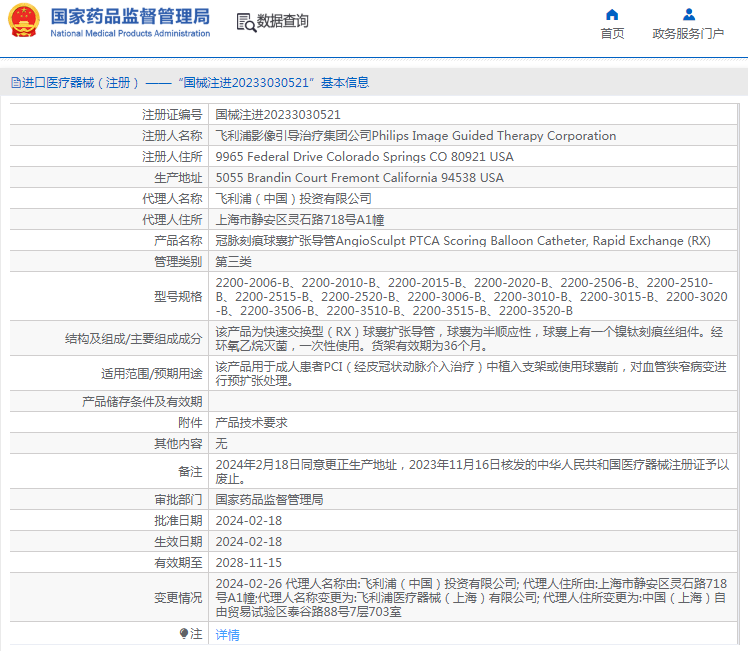
Task: Click the 结构及组成/主要组成成分 label
Action: pyautogui.click(x=134, y=339)
